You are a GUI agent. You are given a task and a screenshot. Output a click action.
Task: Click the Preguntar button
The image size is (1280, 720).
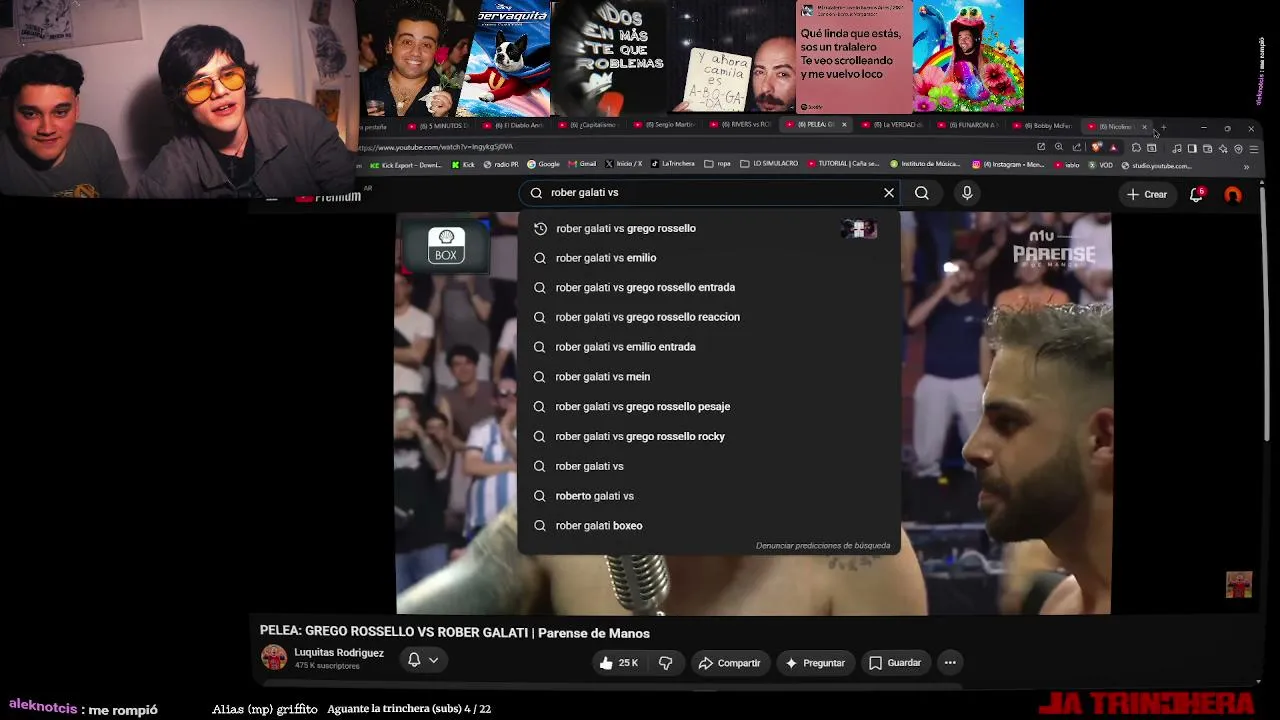click(815, 663)
